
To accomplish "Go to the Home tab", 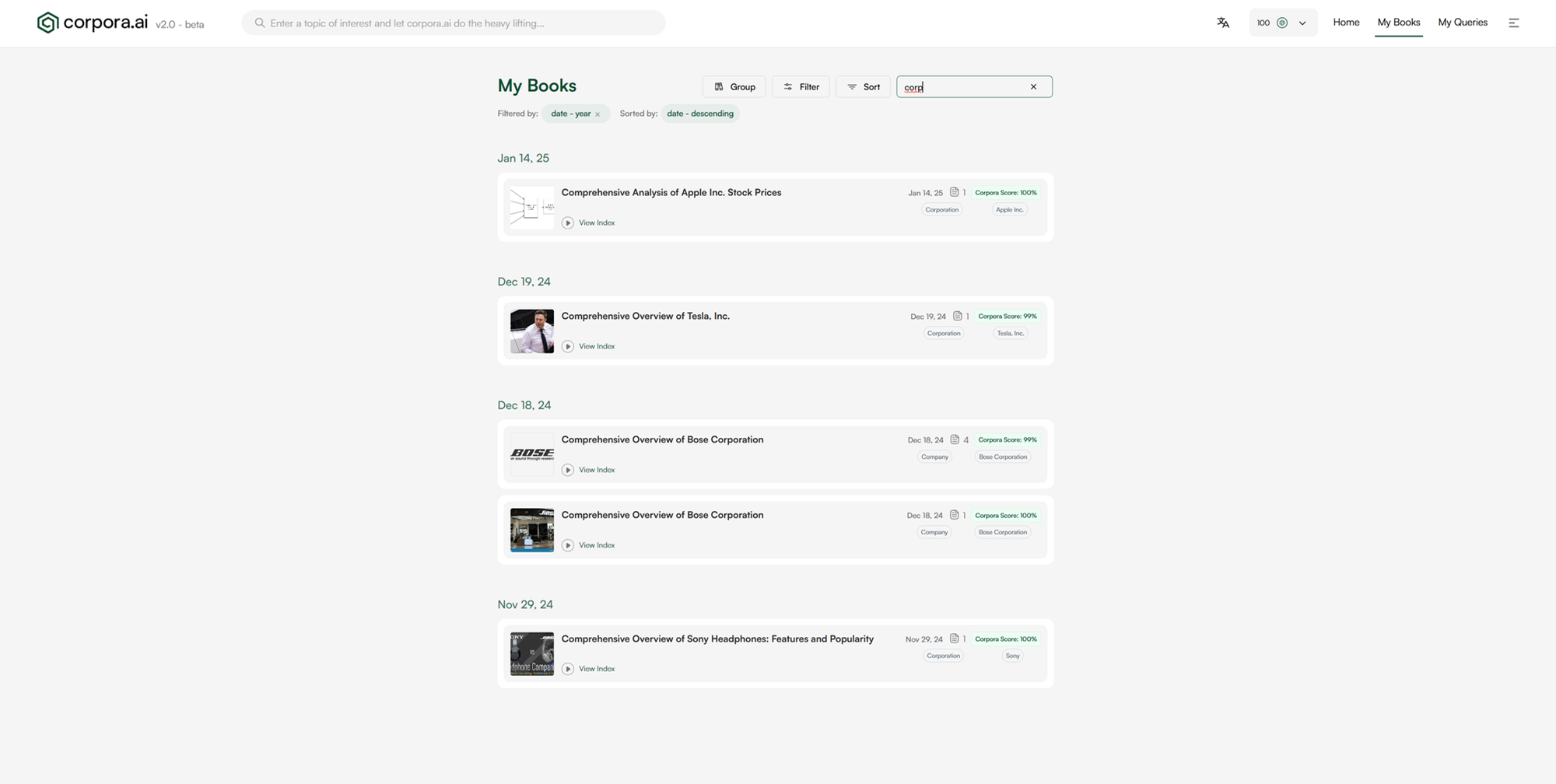I will pos(1346,23).
